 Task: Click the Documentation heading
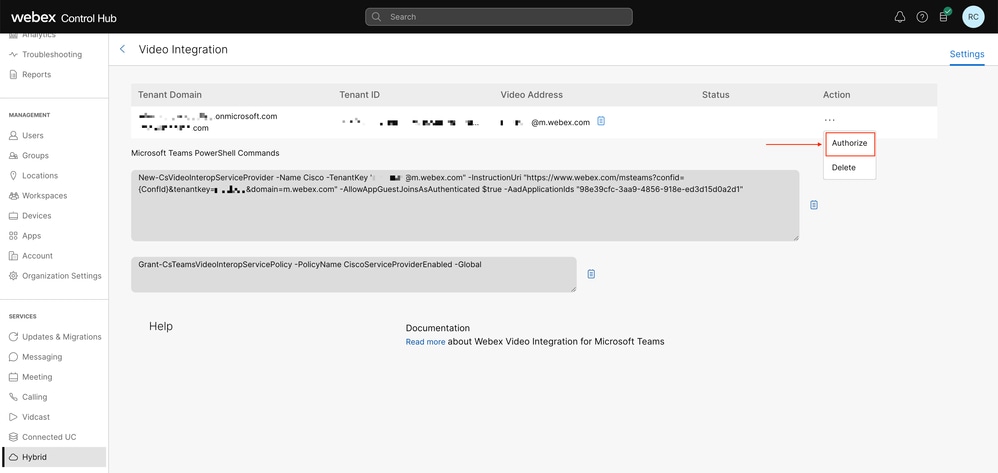pyautogui.click(x=437, y=328)
